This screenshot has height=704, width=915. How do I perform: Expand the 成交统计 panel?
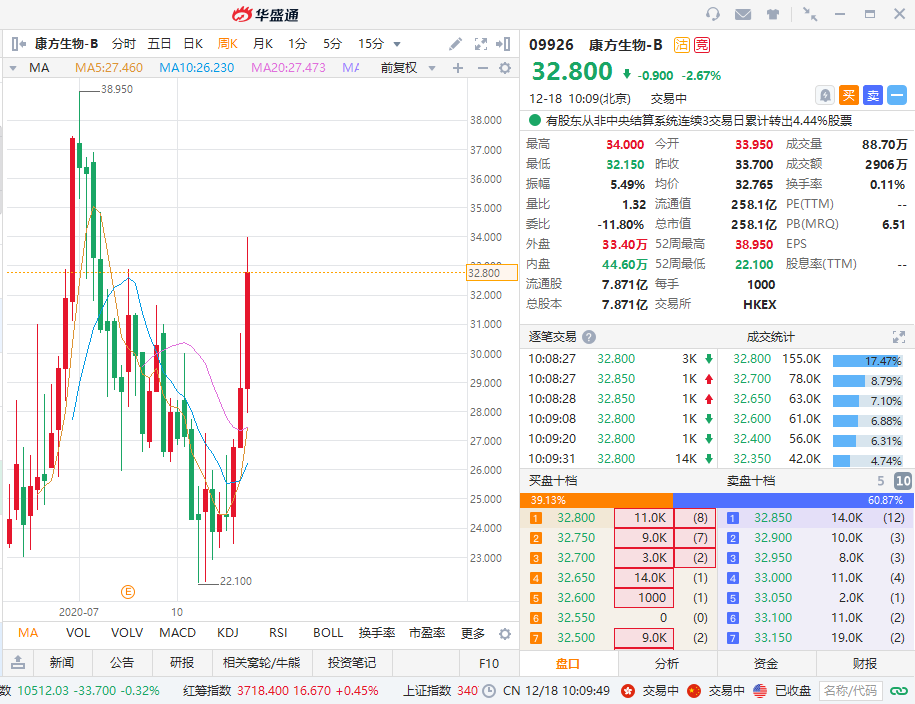[x=899, y=337]
